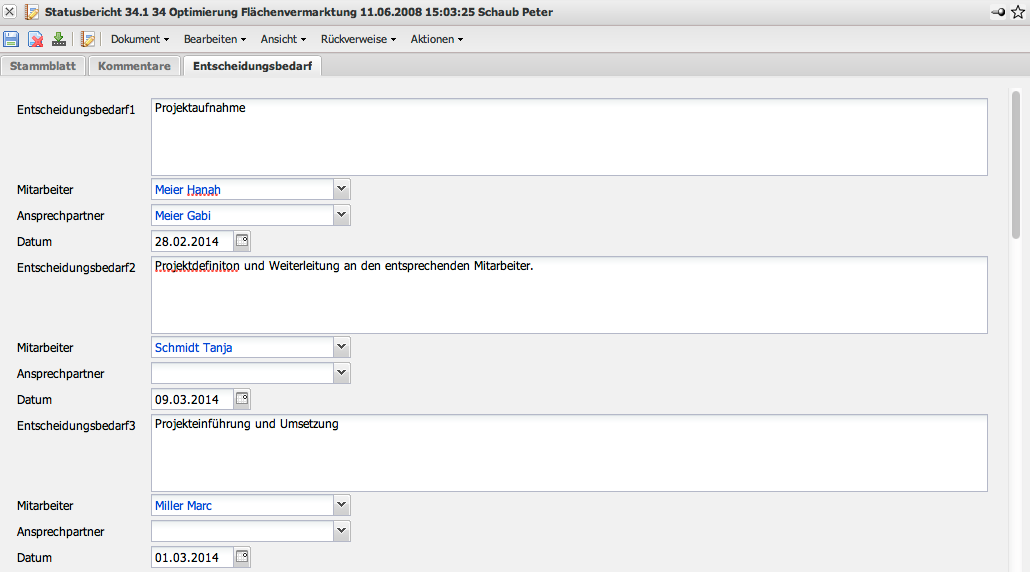Open the Mitarbeiter dropdown showing Schmidt Tanja
The width and height of the screenshot is (1030, 572).
(x=341, y=347)
